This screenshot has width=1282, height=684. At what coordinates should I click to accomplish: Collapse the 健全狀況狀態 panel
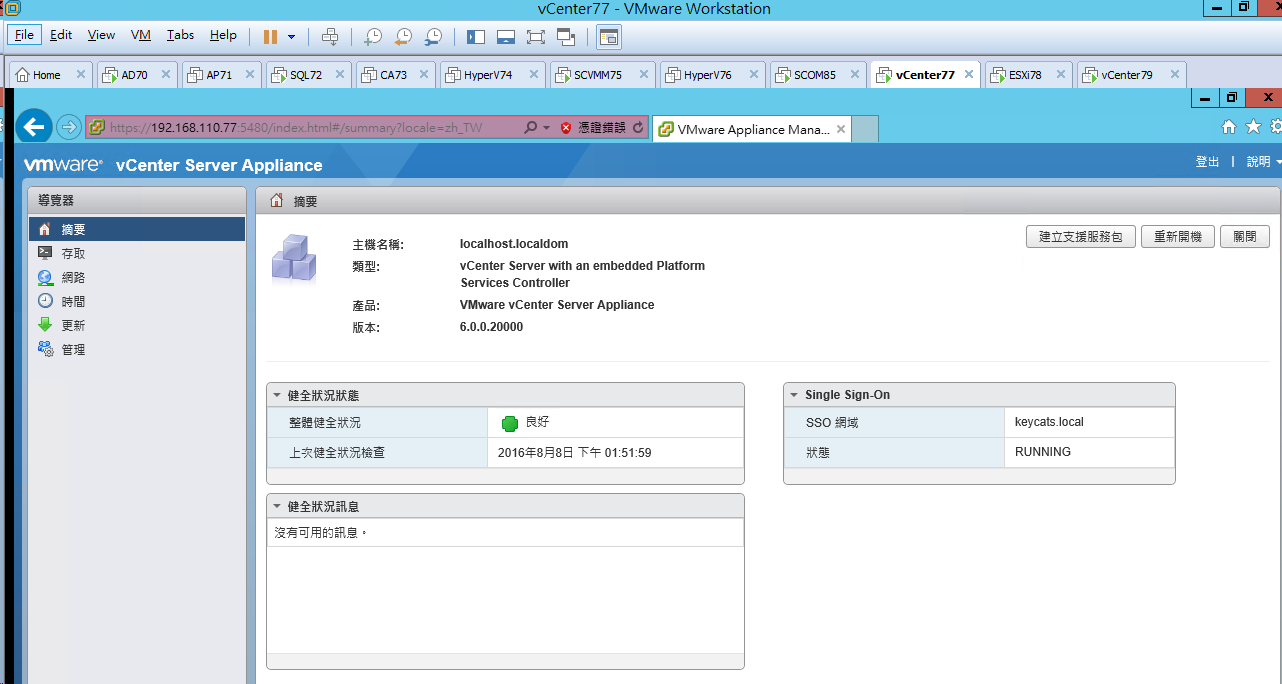pos(277,396)
